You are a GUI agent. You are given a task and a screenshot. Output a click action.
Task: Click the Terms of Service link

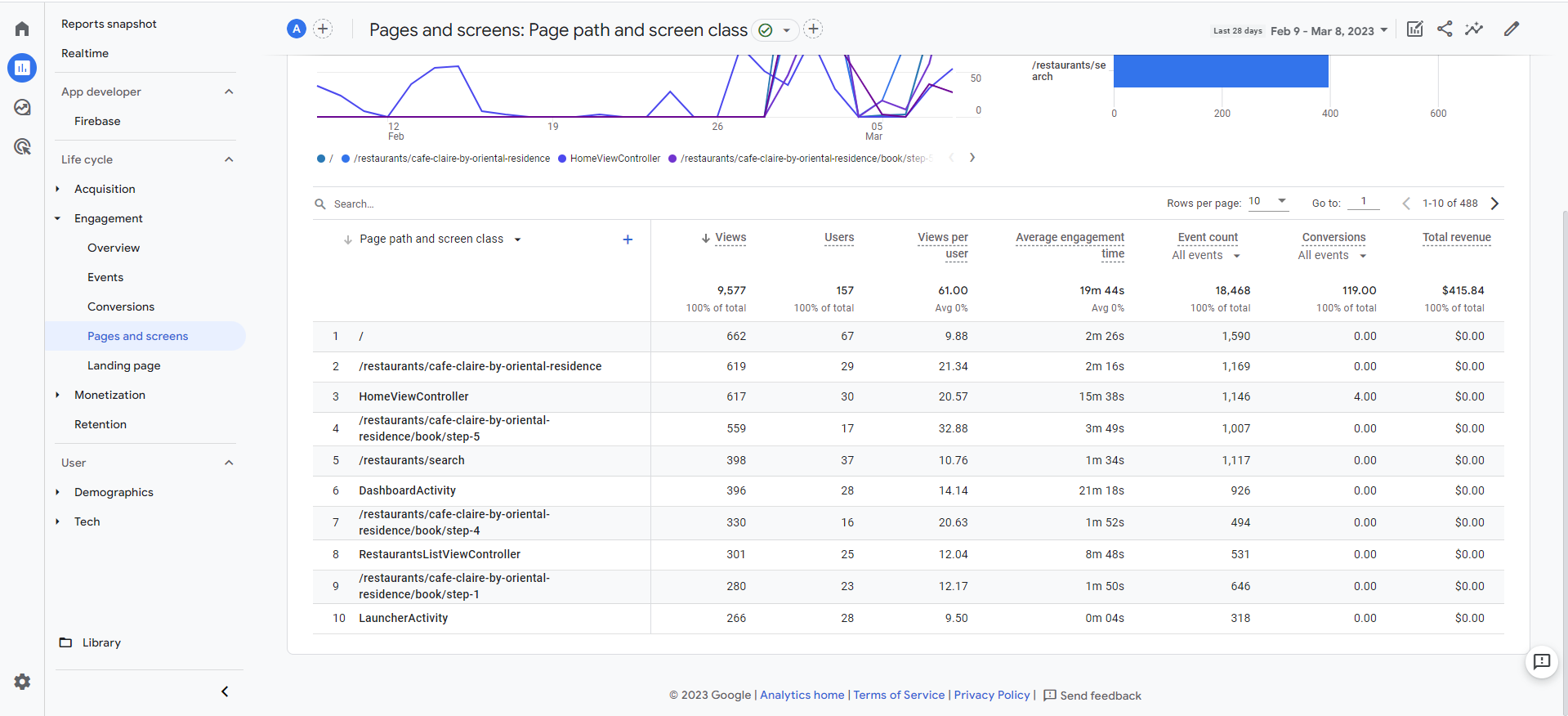[x=899, y=695]
